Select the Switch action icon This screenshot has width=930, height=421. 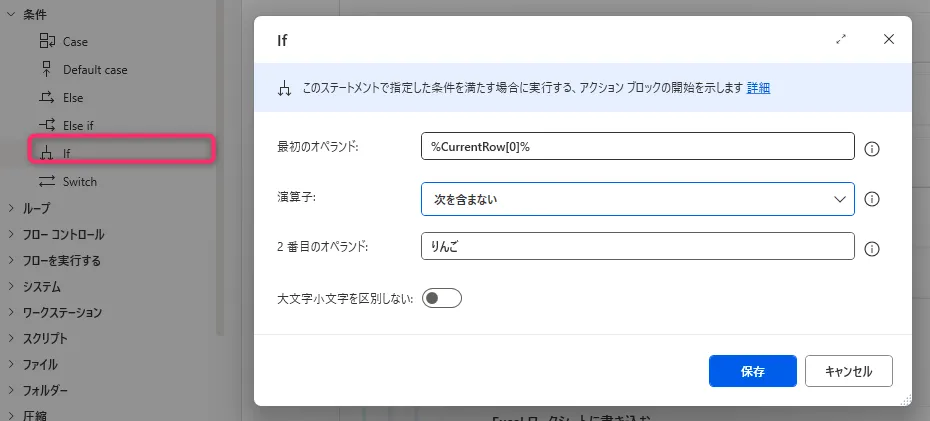(x=46, y=181)
